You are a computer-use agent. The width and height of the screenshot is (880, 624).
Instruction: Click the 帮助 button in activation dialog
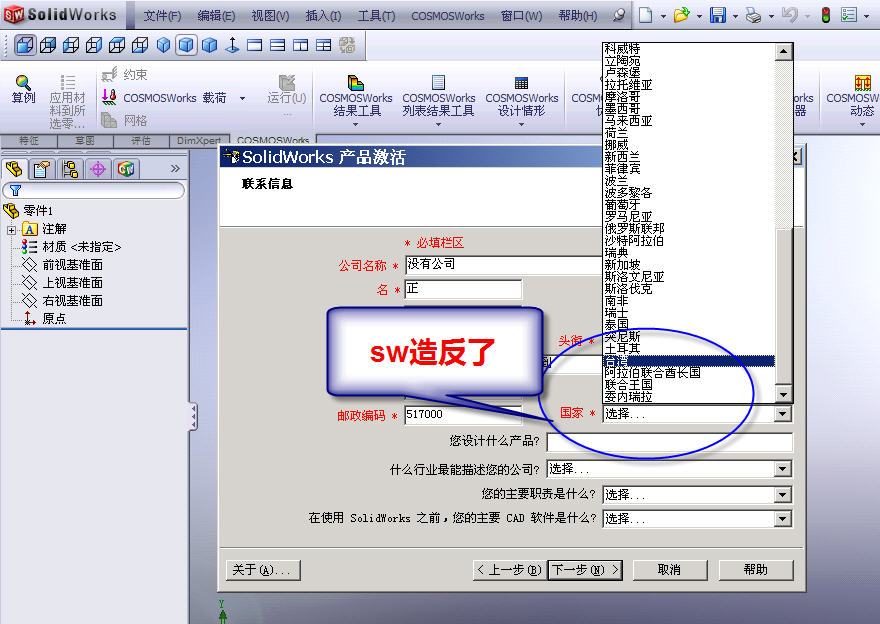point(756,570)
